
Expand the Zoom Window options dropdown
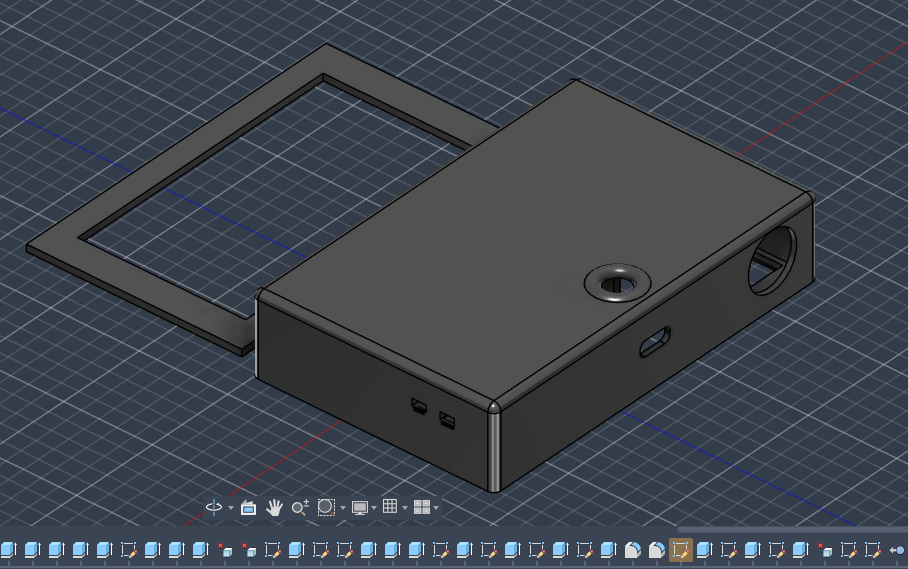[x=343, y=508]
